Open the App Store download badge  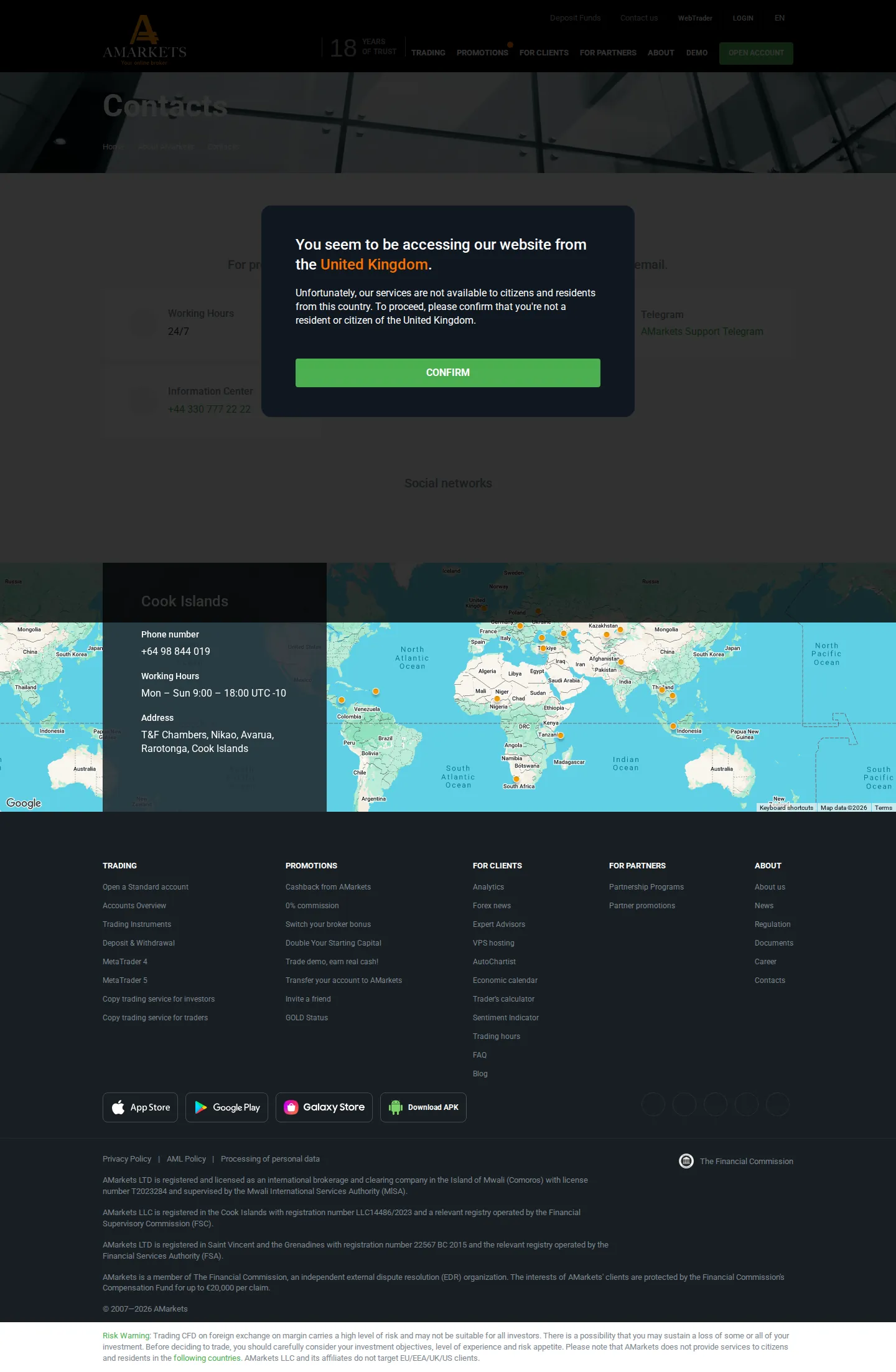[x=140, y=1107]
